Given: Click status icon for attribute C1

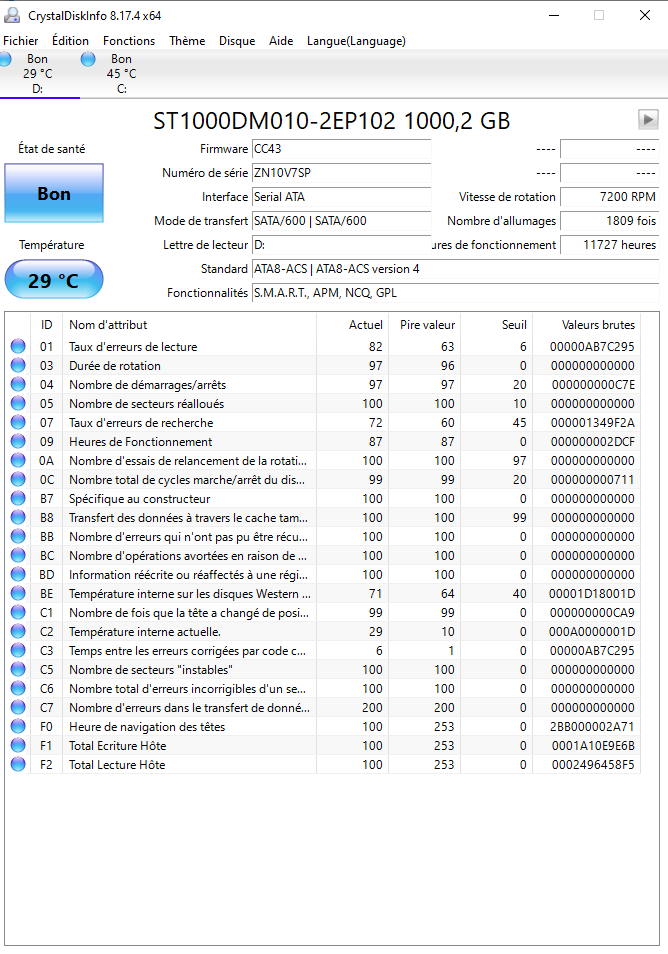Looking at the screenshot, I should 18,612.
